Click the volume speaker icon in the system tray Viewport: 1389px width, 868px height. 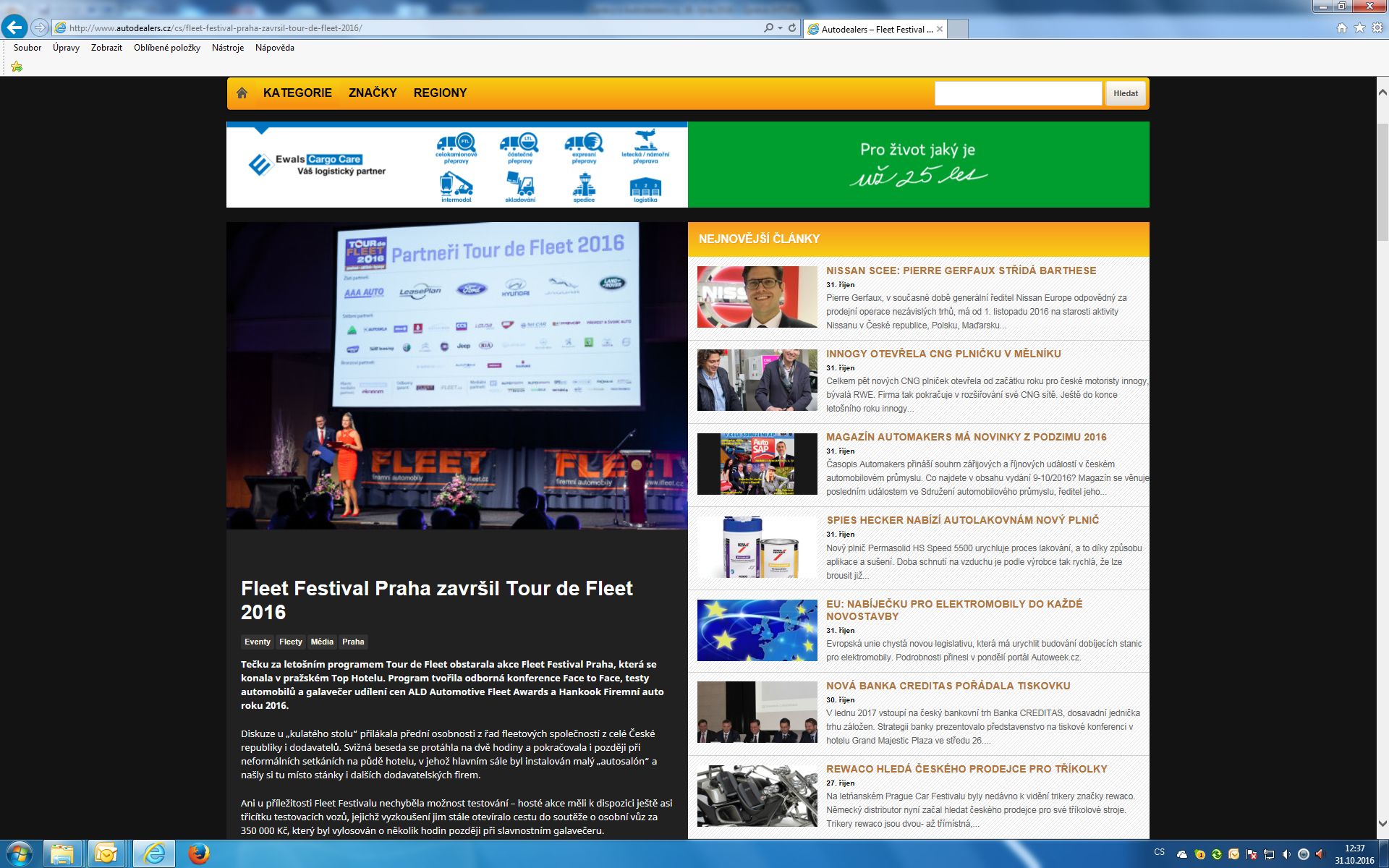click(x=1286, y=854)
